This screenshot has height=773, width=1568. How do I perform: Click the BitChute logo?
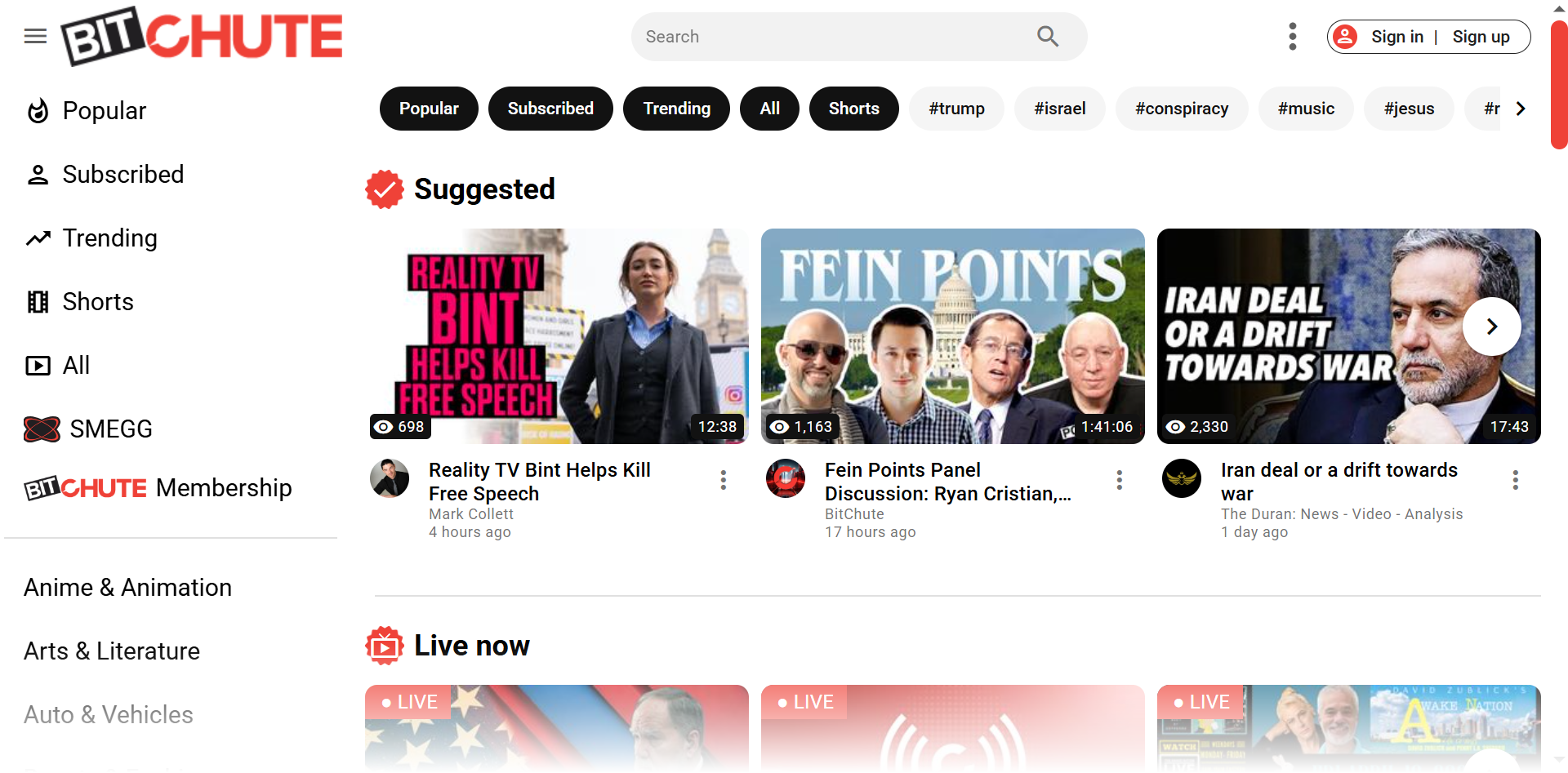click(202, 37)
